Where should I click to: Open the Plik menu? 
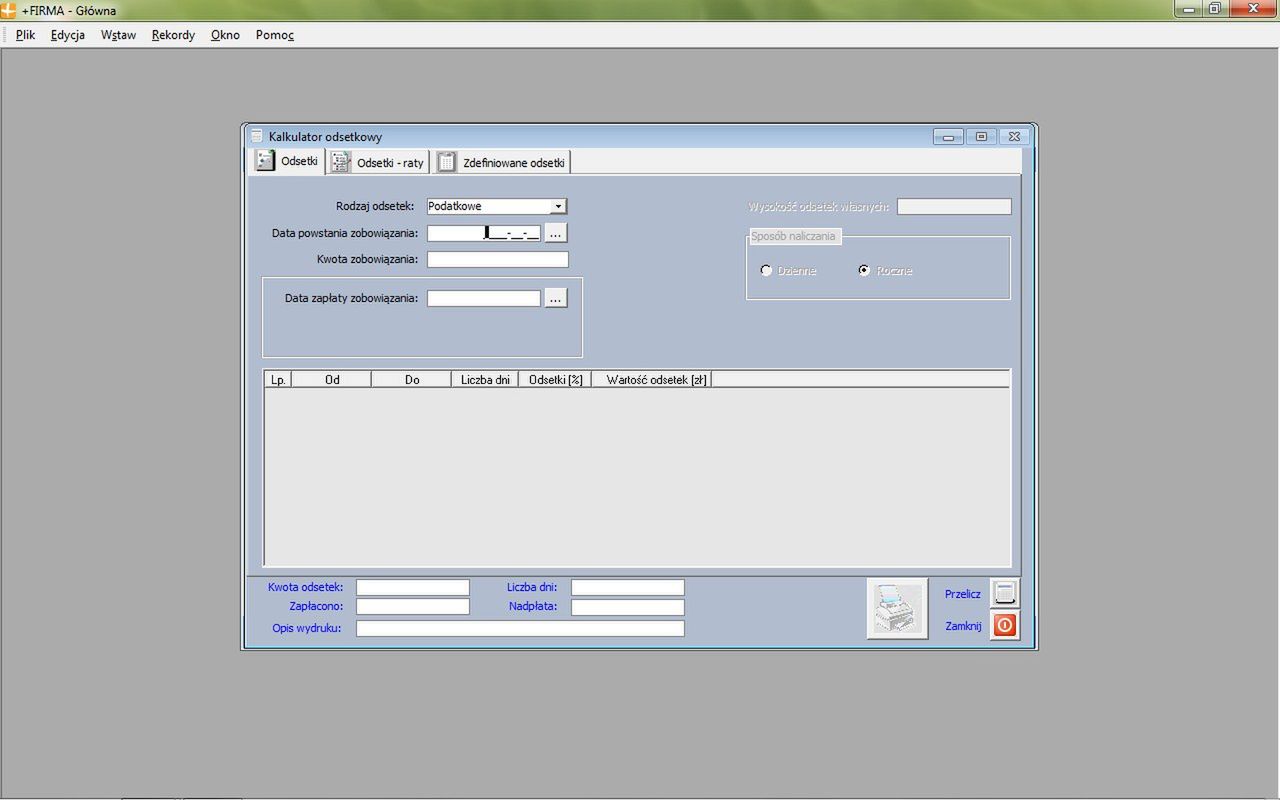coord(26,35)
